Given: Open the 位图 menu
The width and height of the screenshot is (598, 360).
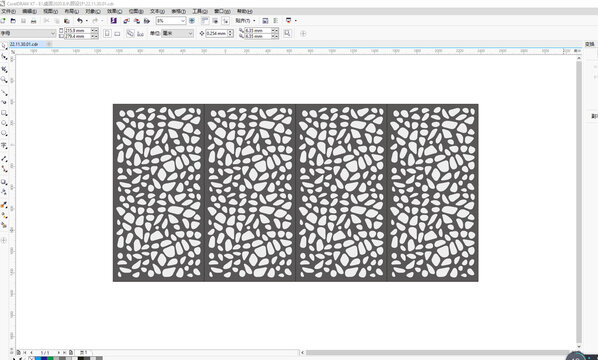Looking at the screenshot, I should pyautogui.click(x=136, y=11).
